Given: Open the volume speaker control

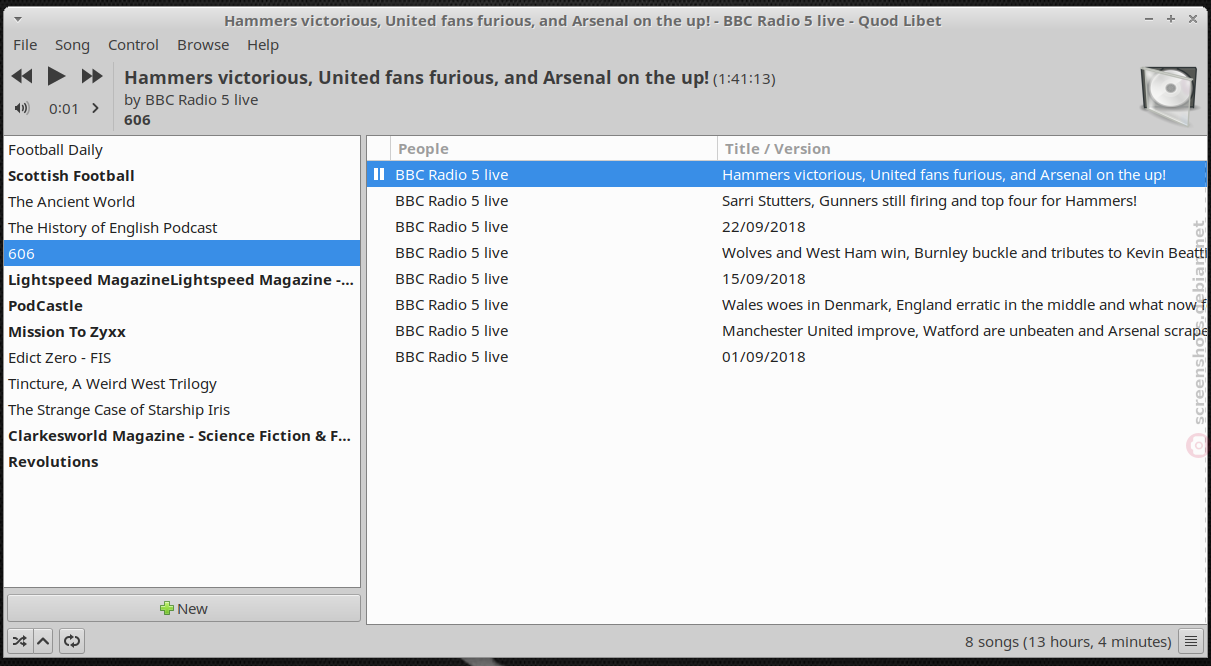Looking at the screenshot, I should coord(22,108).
